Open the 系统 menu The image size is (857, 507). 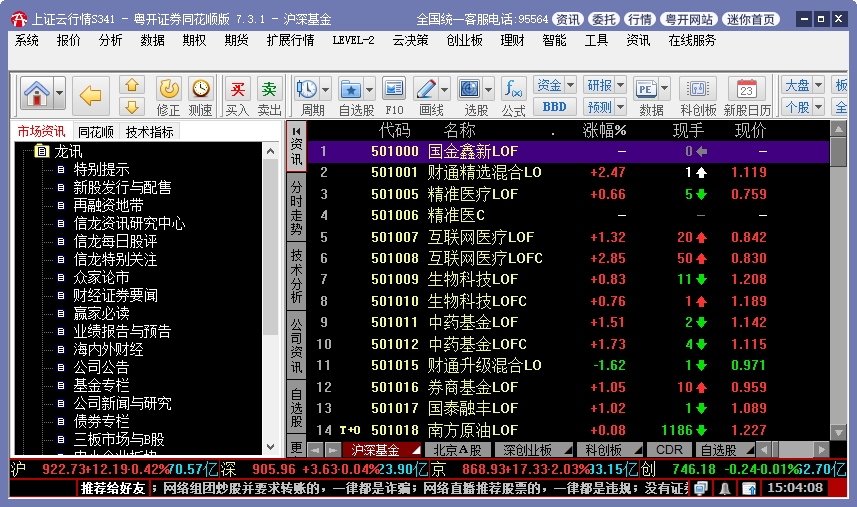pyautogui.click(x=26, y=40)
